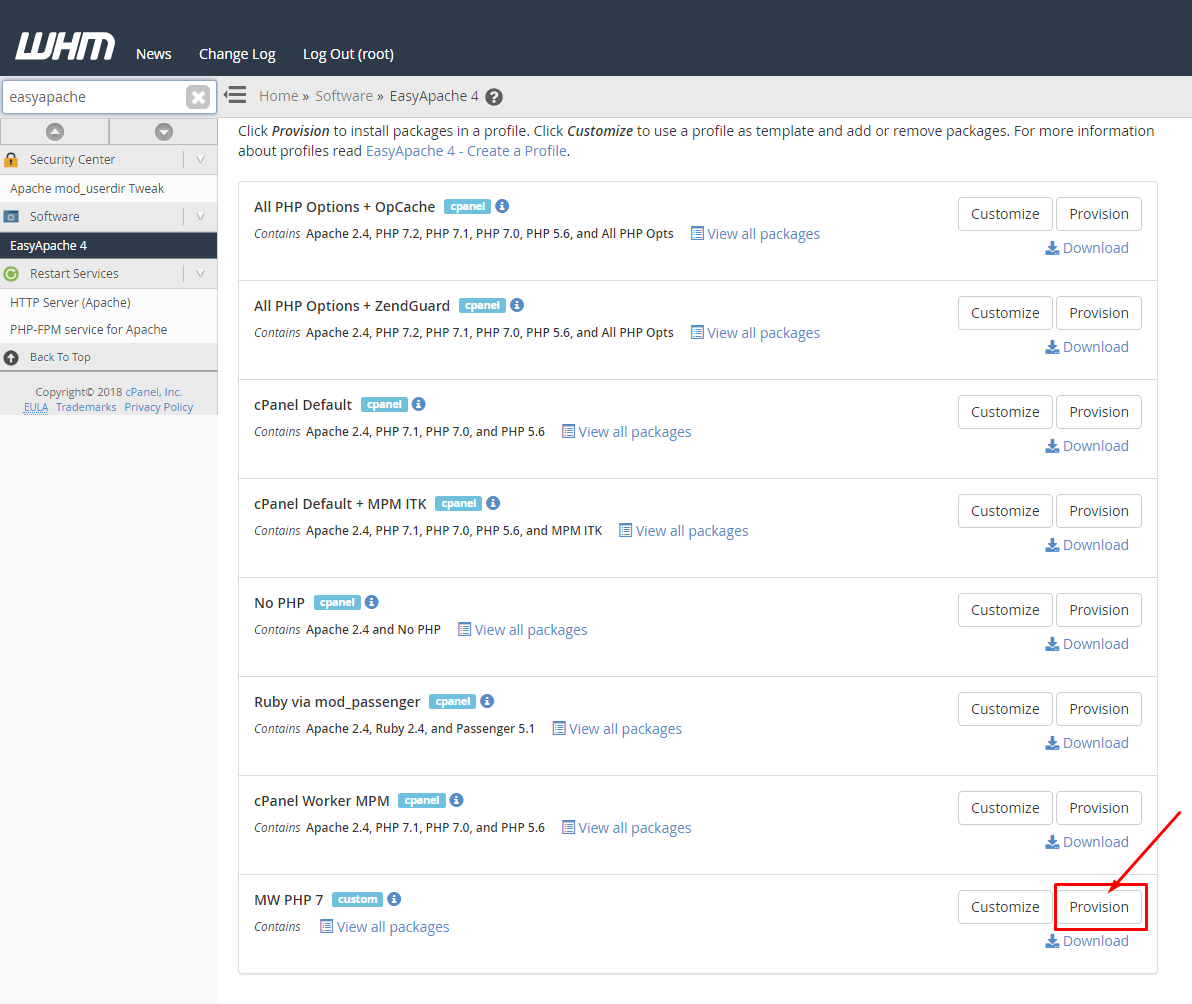Provision cPanel Default + MPM ITK
Image resolution: width=1192 pixels, height=1004 pixels.
(x=1098, y=511)
